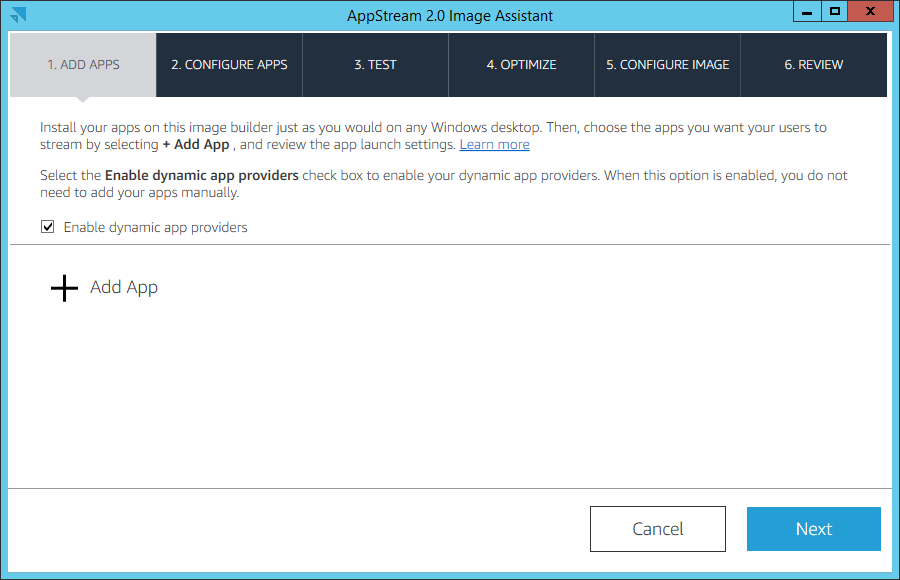Maximize the Image Assistant window
Screen dimensions: 900x580
(x=835, y=11)
